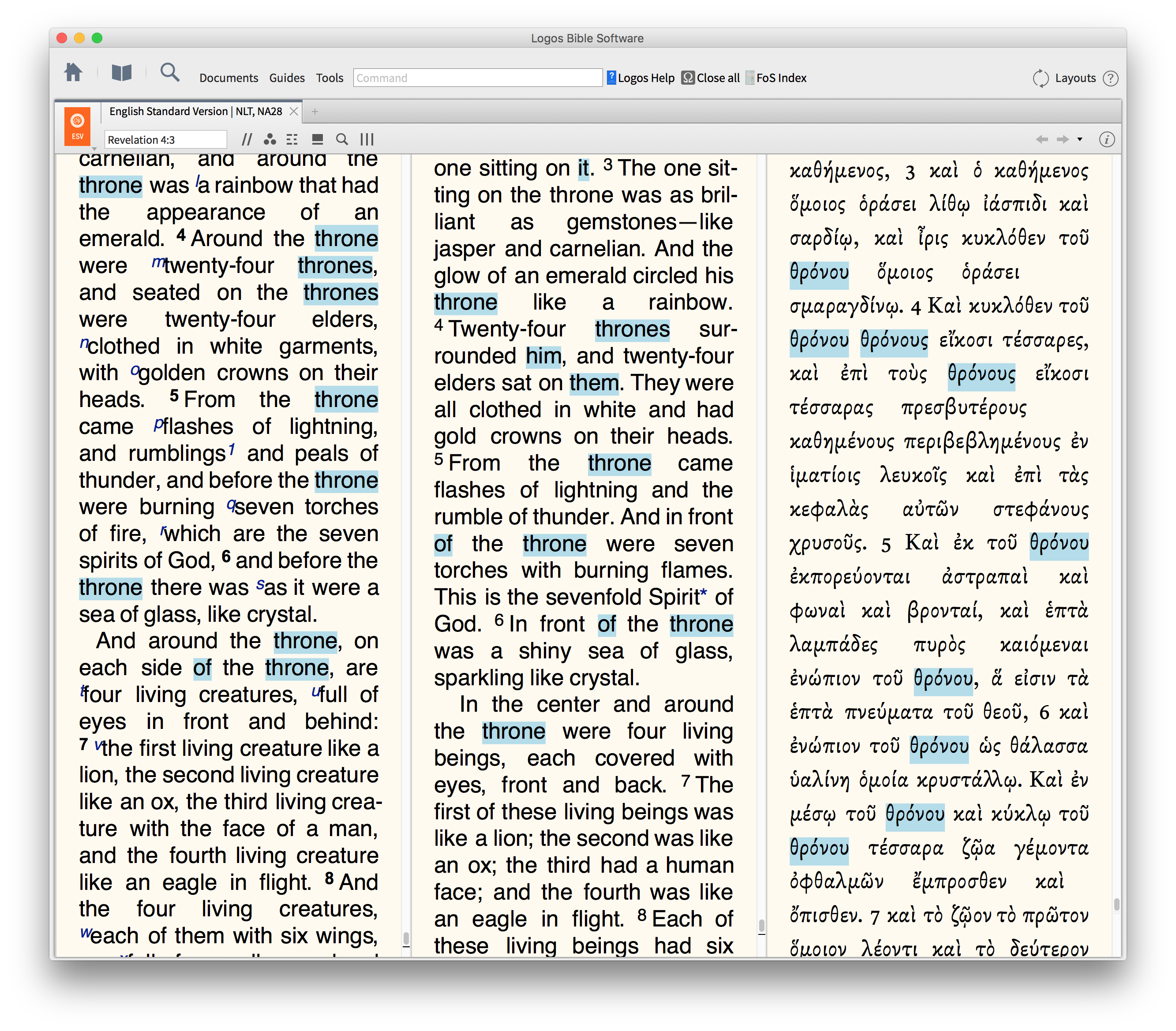Open the visual filters three-dots icon

(x=270, y=140)
